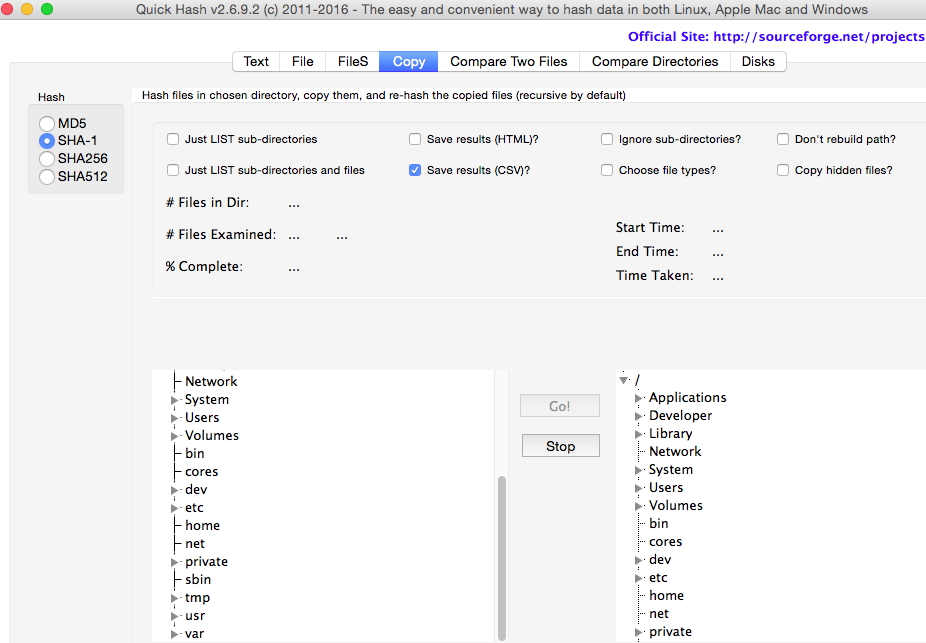
Task: Select the MD5 hash radio button
Action: pyautogui.click(x=47, y=123)
